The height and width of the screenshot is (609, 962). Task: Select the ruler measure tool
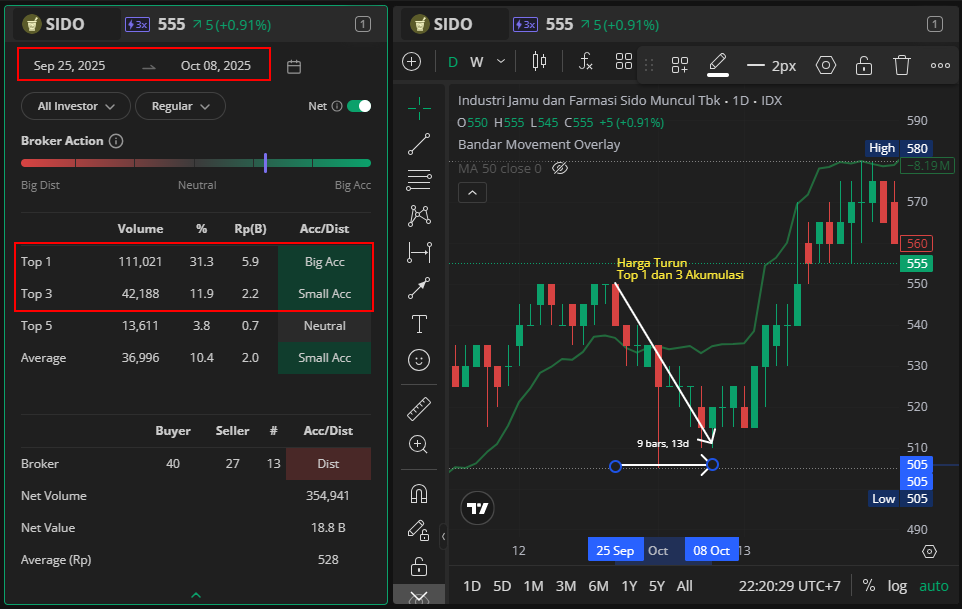click(419, 409)
